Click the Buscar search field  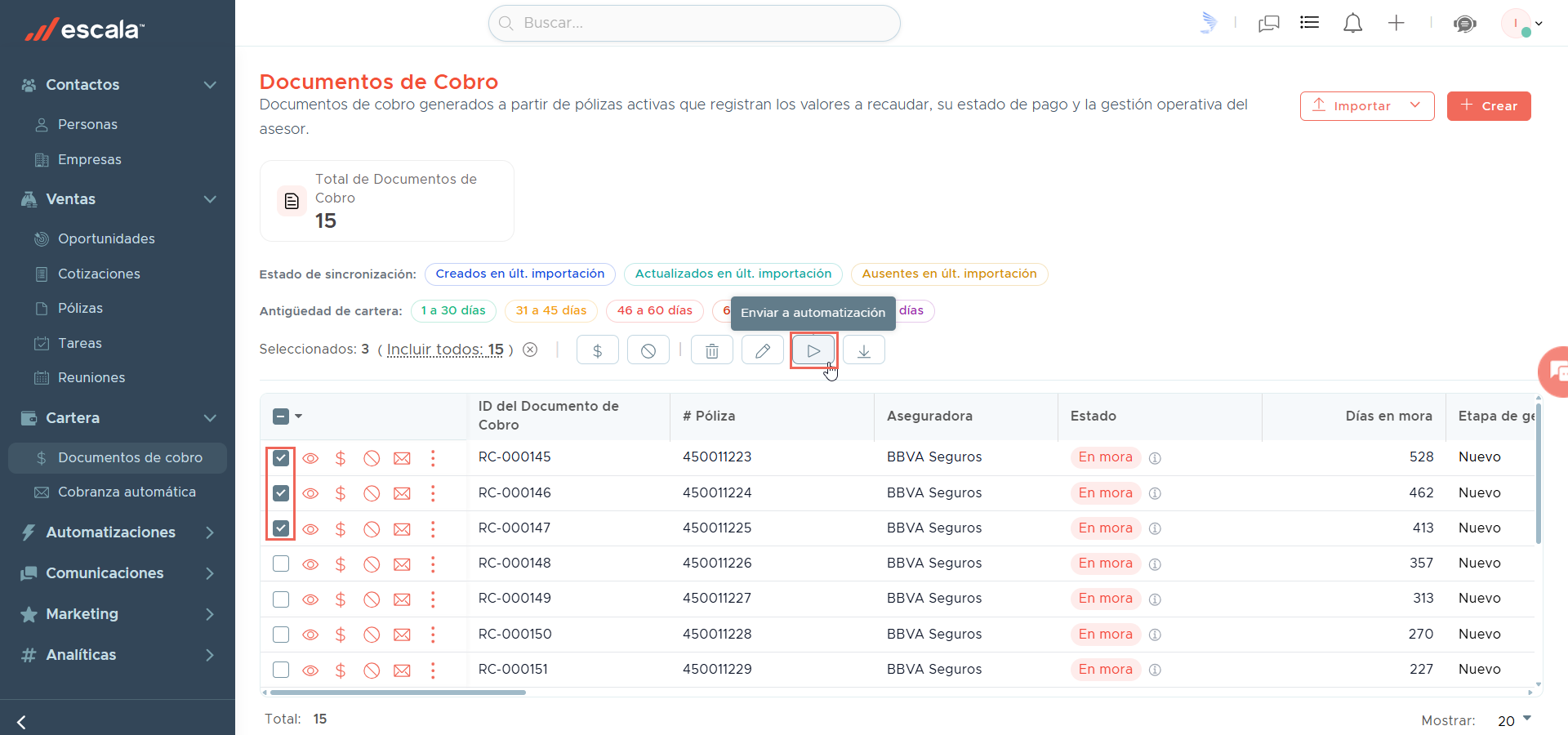coord(694,23)
